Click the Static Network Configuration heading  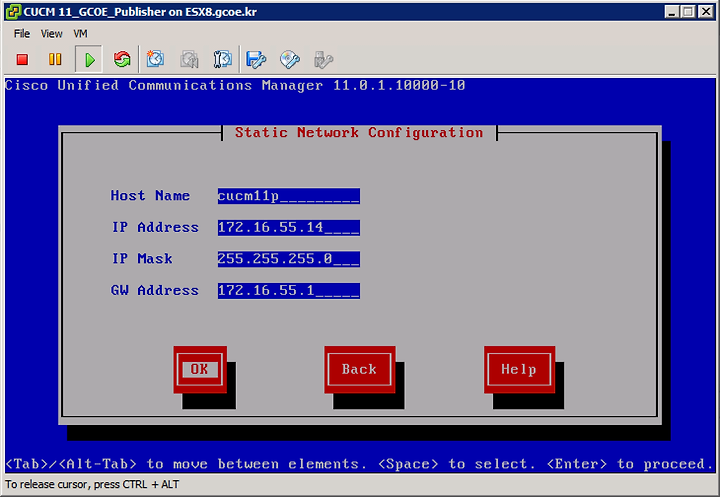(359, 133)
